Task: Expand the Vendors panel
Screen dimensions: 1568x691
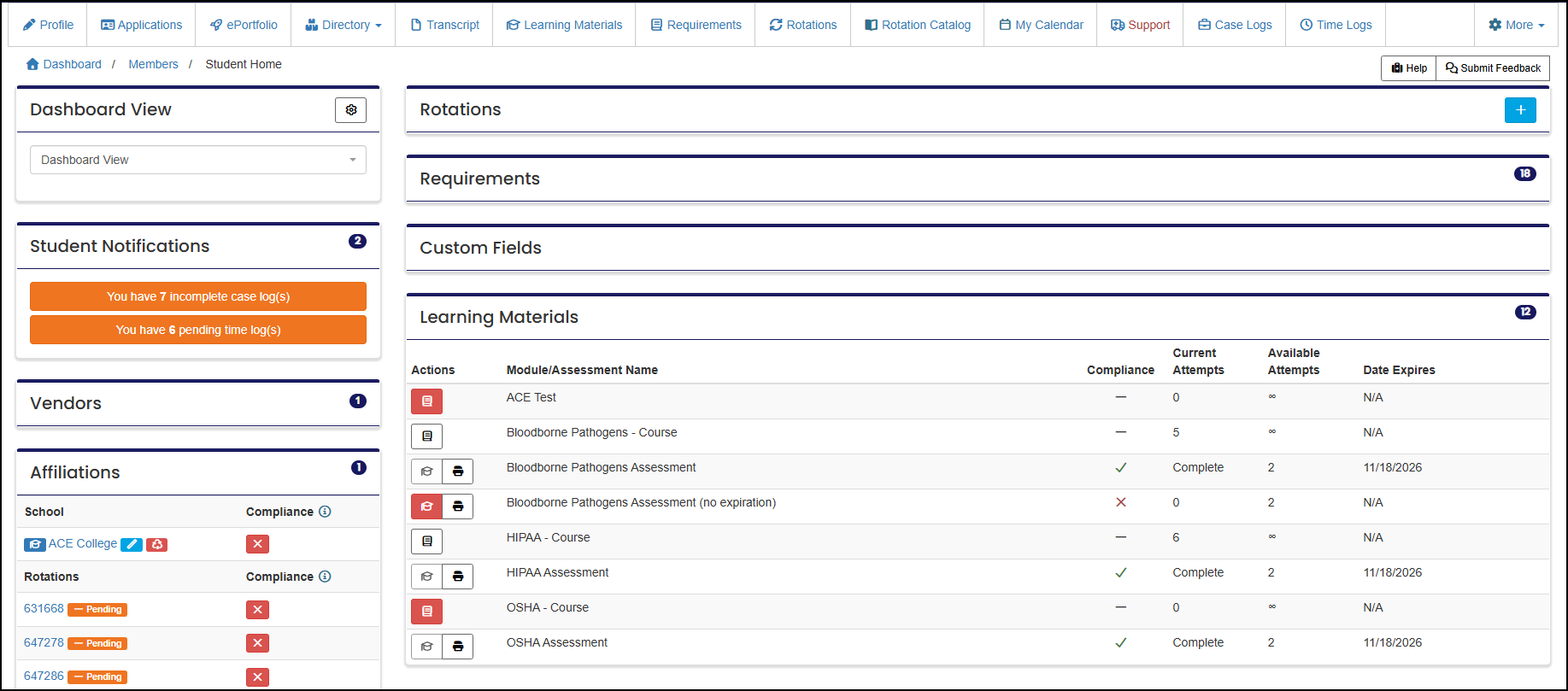Action: pos(198,403)
